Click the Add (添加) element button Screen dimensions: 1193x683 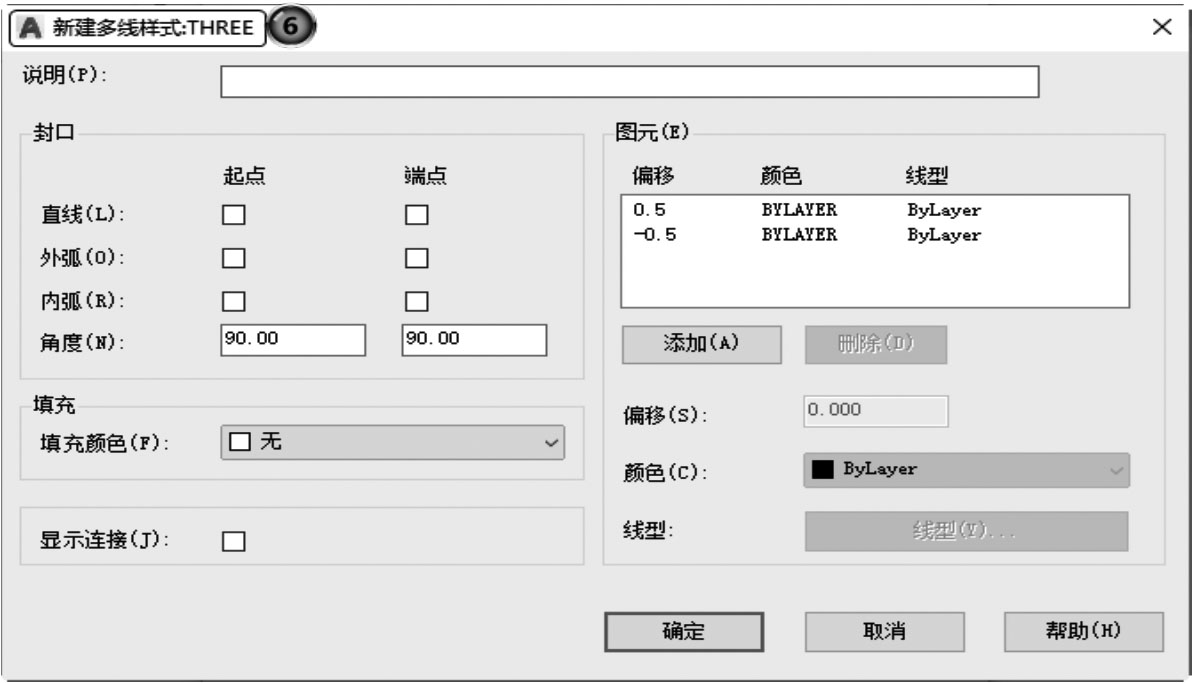[701, 344]
